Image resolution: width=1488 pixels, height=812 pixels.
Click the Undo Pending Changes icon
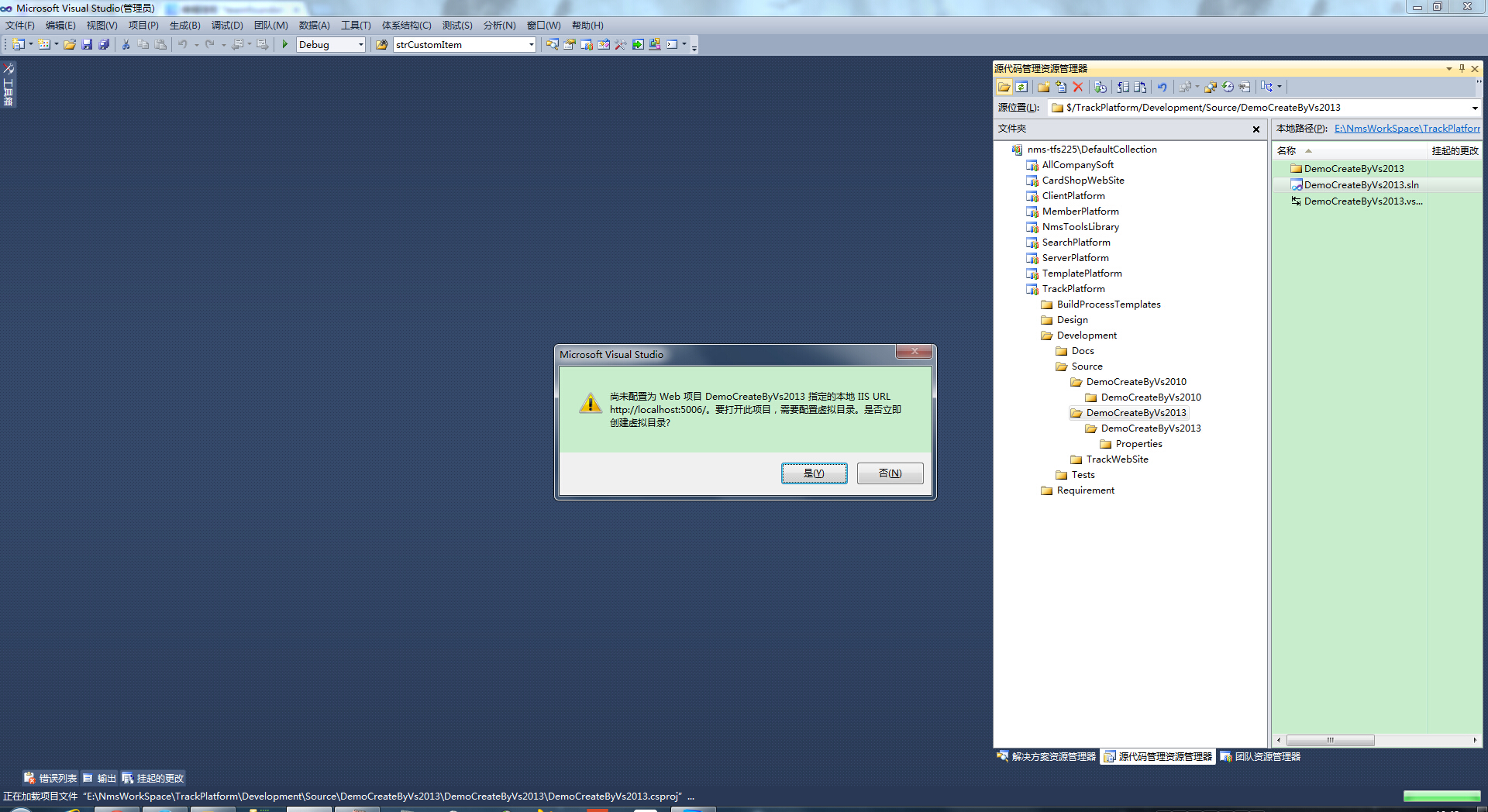point(1162,87)
